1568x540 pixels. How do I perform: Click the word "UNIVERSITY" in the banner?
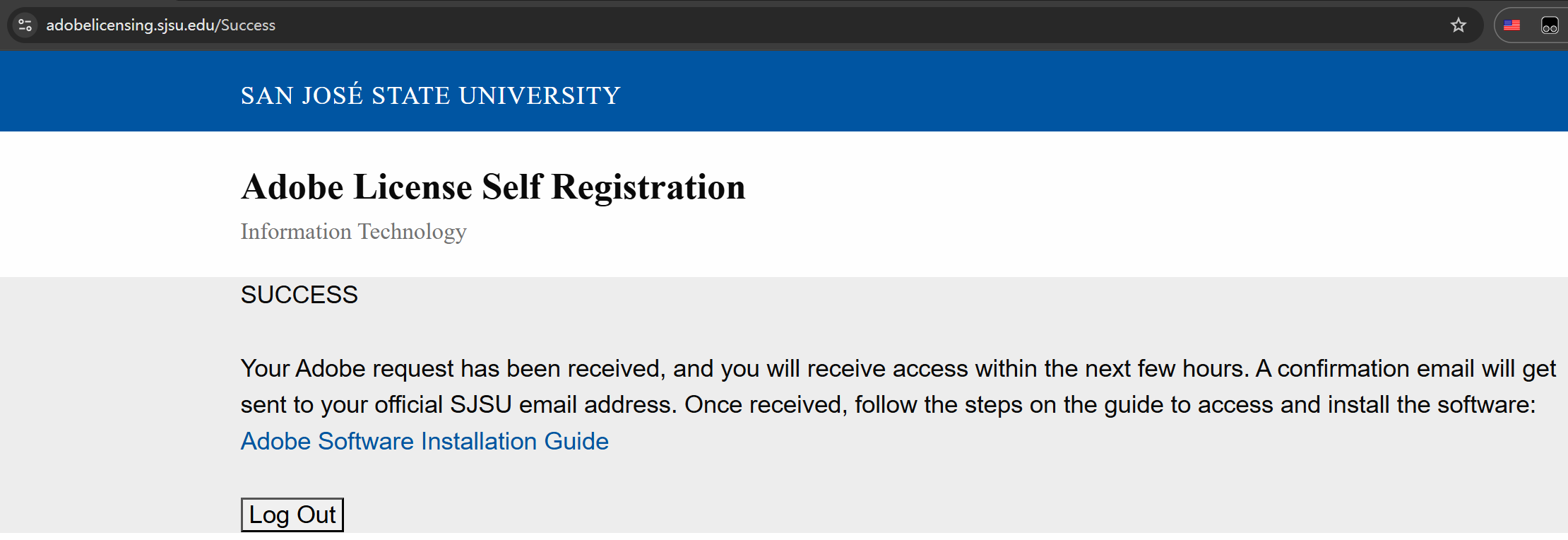[540, 95]
